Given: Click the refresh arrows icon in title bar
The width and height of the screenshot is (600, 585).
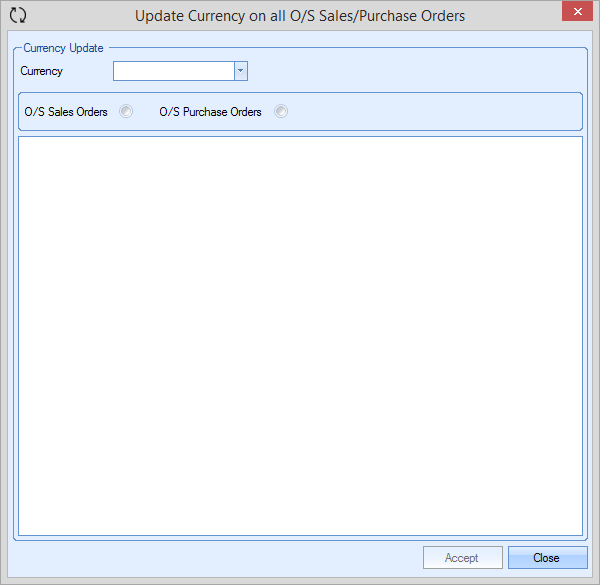Looking at the screenshot, I should point(17,15).
